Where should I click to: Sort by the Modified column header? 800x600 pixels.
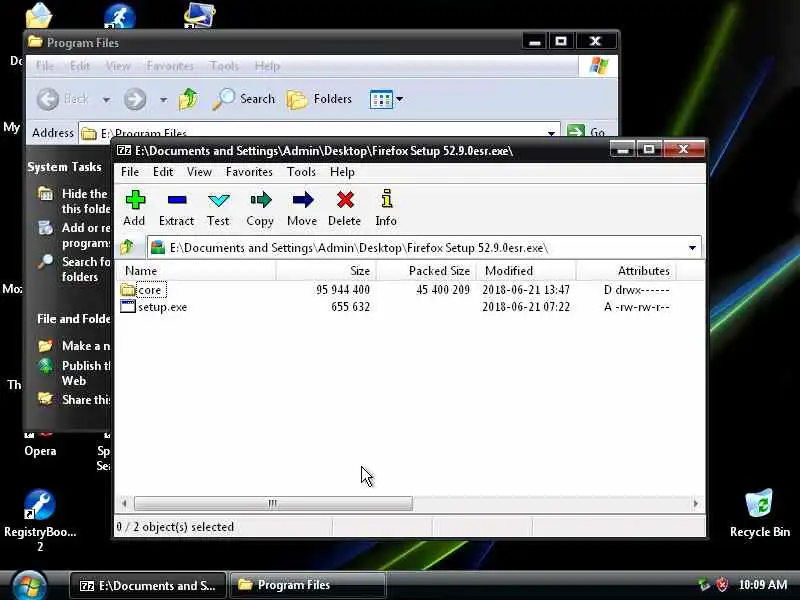point(526,271)
